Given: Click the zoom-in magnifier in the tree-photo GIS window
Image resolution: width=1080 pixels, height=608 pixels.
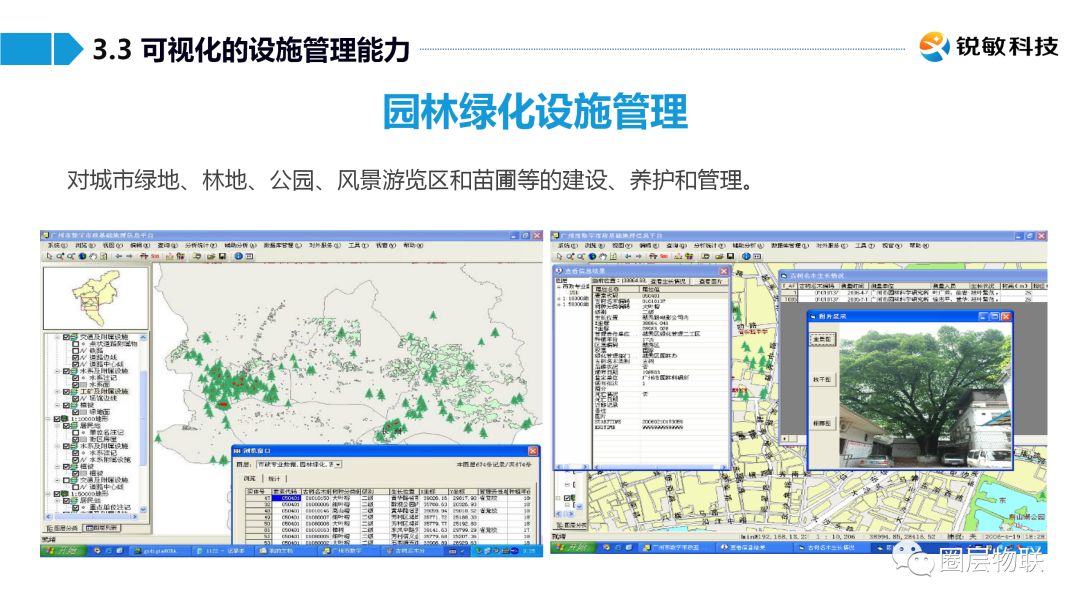Looking at the screenshot, I should 570,257.
